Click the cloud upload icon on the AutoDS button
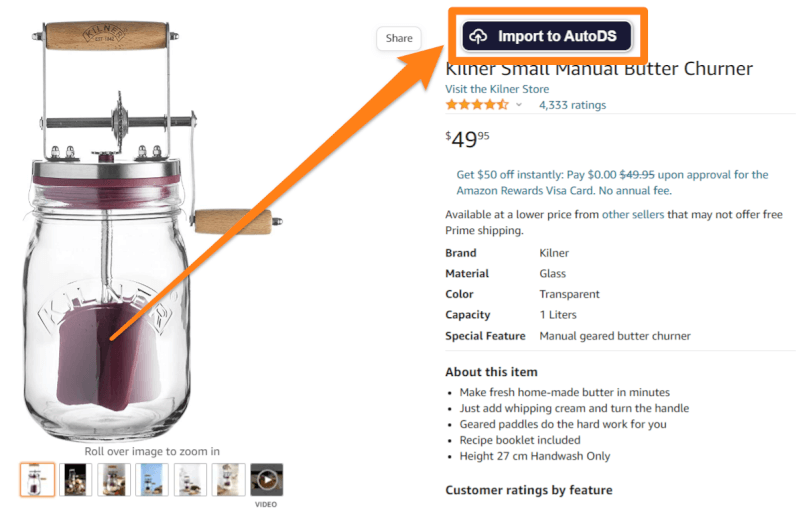800x512 pixels. [x=479, y=37]
